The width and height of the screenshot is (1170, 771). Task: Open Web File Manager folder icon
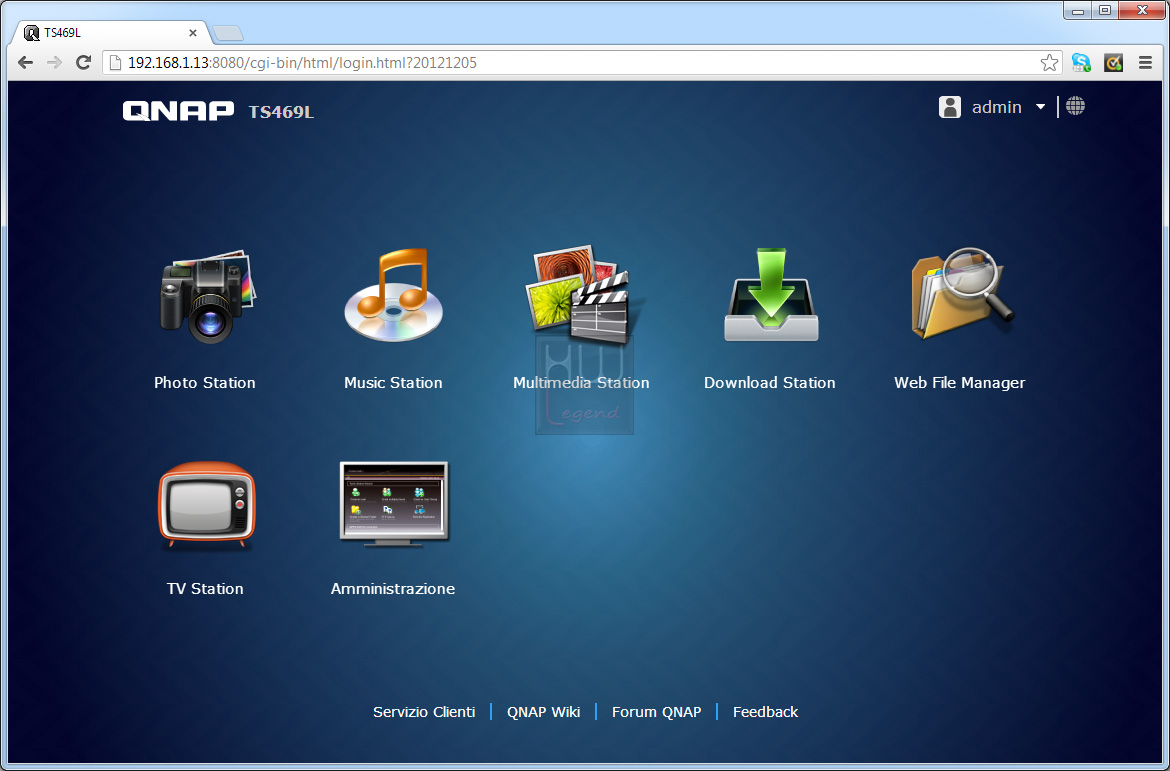point(962,293)
